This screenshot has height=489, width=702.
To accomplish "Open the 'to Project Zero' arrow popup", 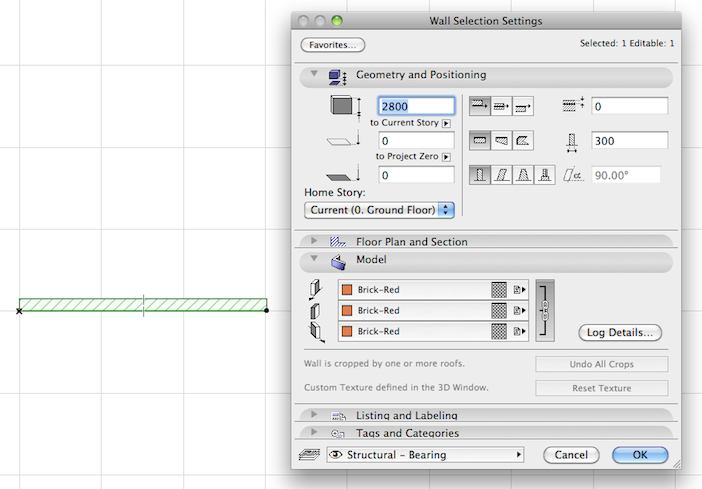I will pyautogui.click(x=446, y=157).
